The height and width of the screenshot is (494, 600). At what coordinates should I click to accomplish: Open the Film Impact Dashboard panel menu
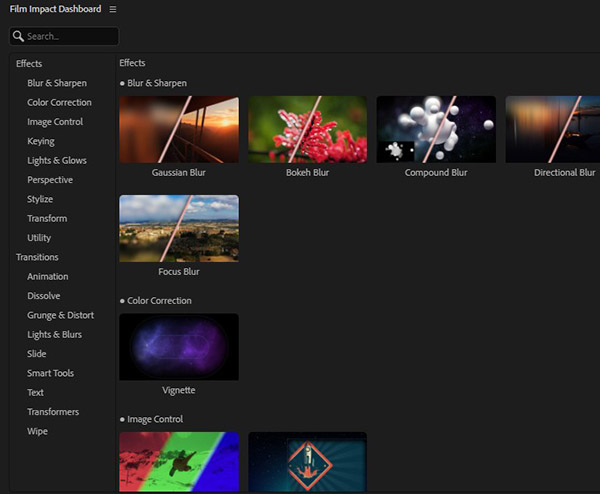113,9
